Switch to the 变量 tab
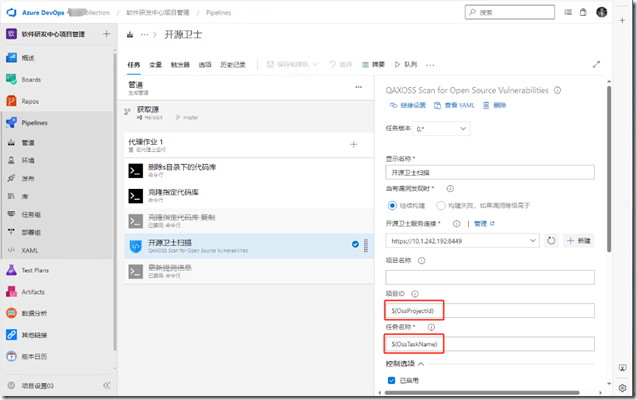The image size is (637, 400). point(155,65)
